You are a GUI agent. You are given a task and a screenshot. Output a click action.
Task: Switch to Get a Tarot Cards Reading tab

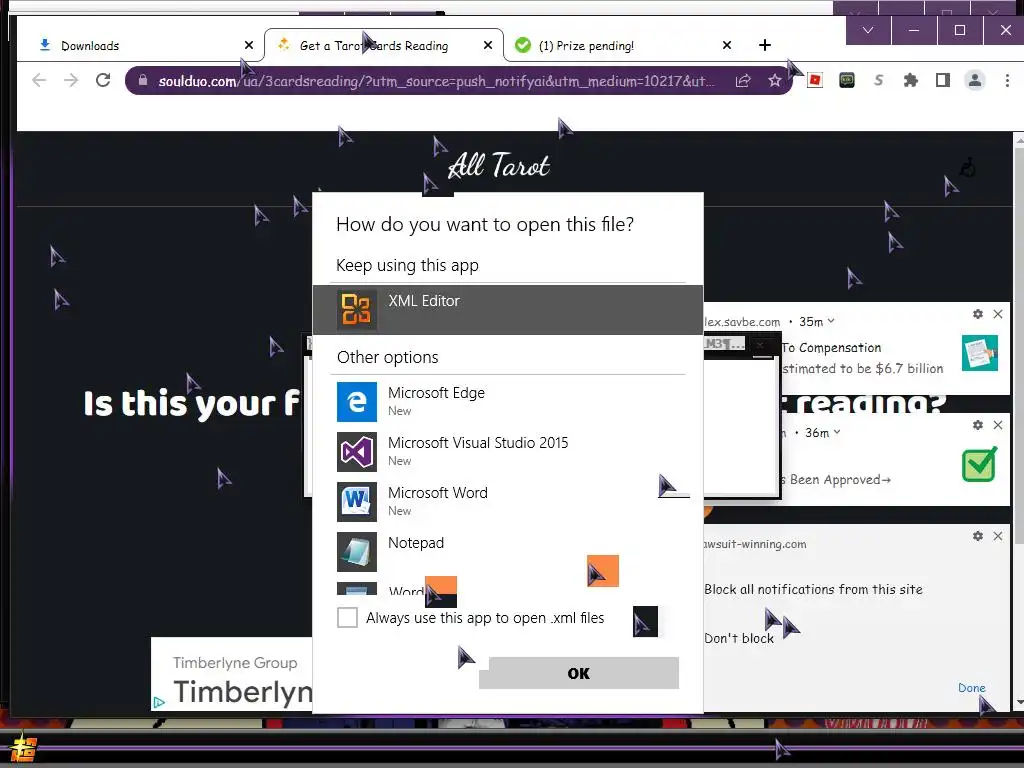pyautogui.click(x=383, y=46)
